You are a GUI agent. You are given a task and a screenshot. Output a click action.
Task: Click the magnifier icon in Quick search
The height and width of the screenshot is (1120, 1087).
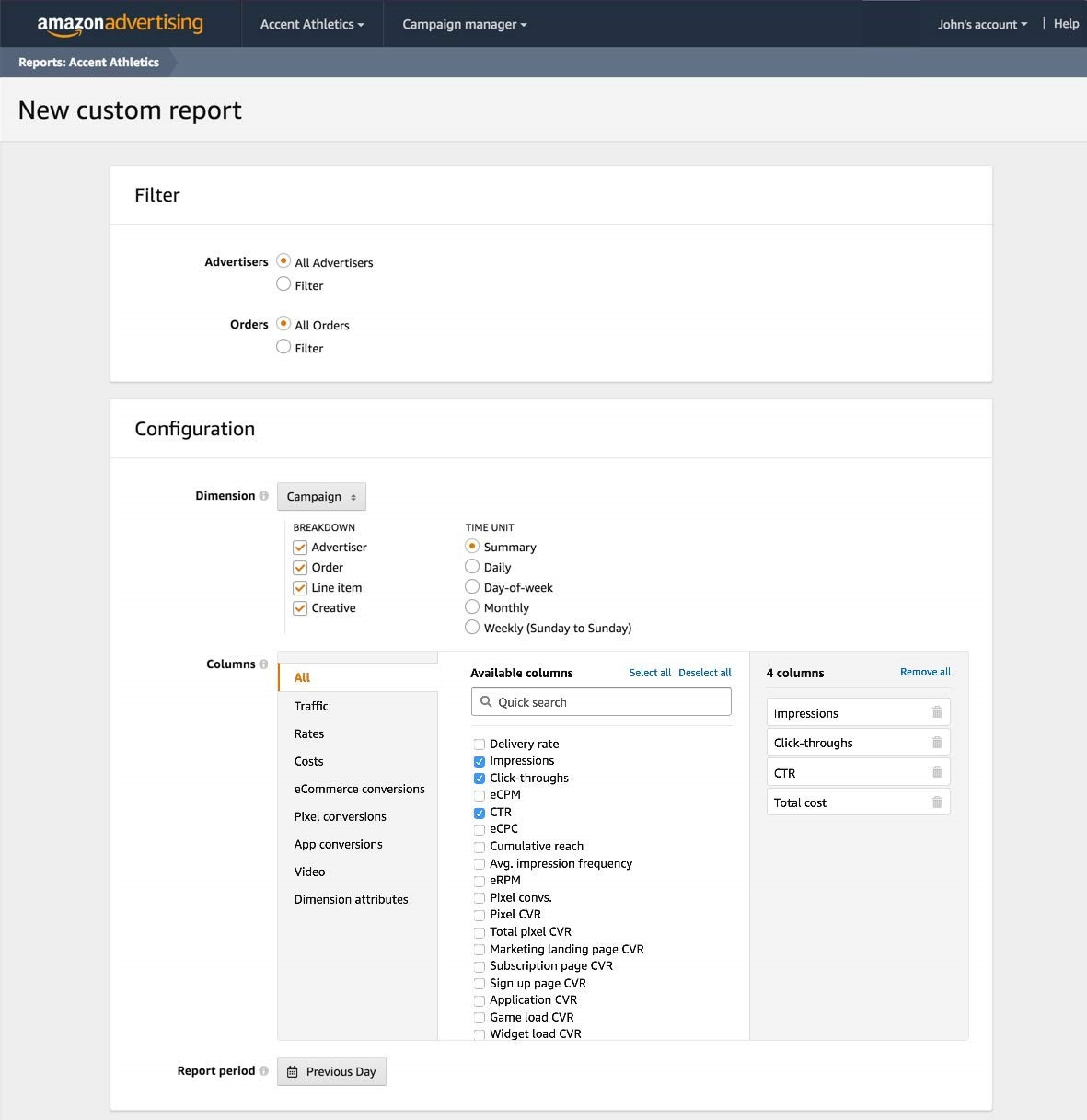coord(486,702)
